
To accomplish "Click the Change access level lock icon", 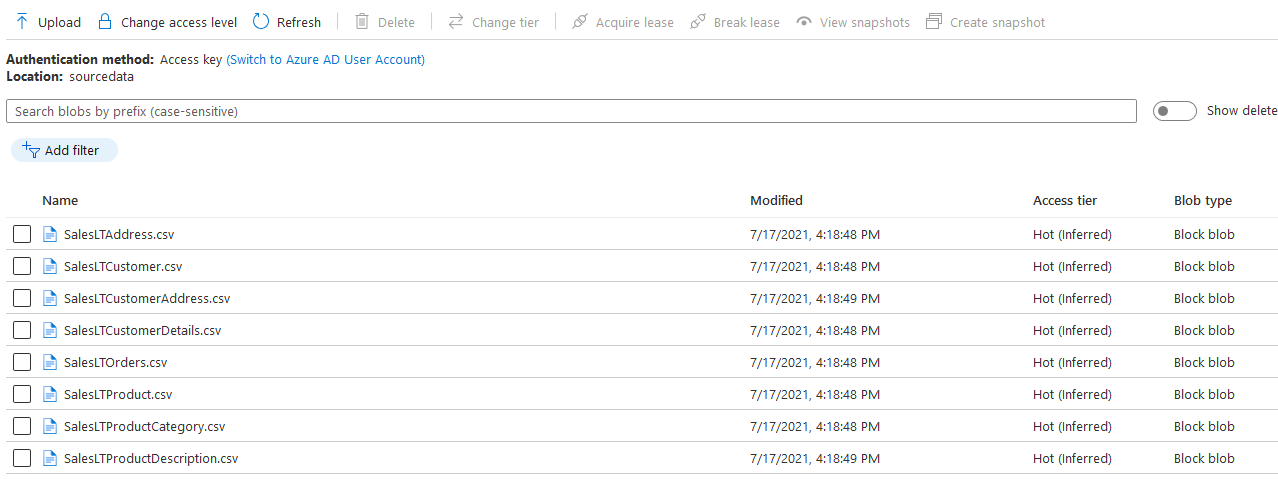I will (x=105, y=22).
